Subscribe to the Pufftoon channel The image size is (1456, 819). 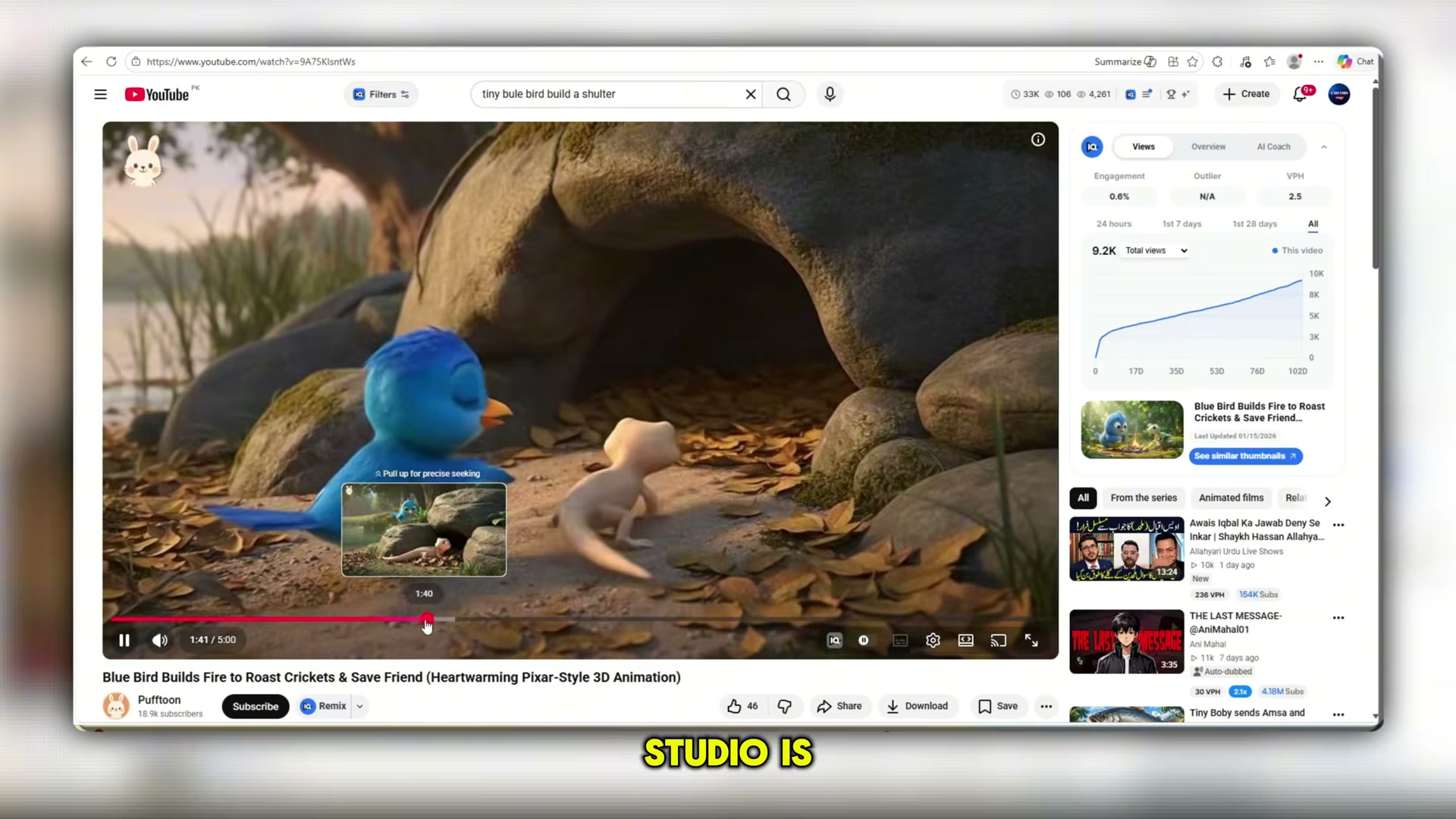256,706
